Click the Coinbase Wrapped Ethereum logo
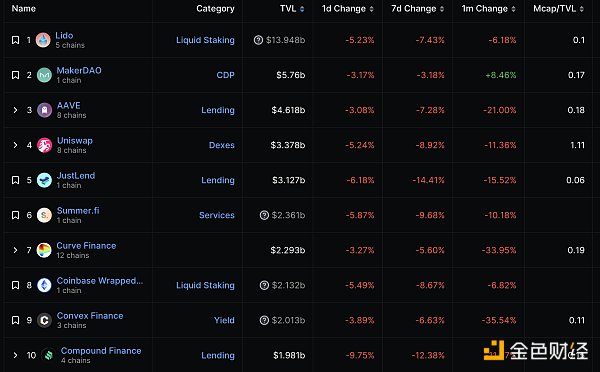 click(44, 285)
